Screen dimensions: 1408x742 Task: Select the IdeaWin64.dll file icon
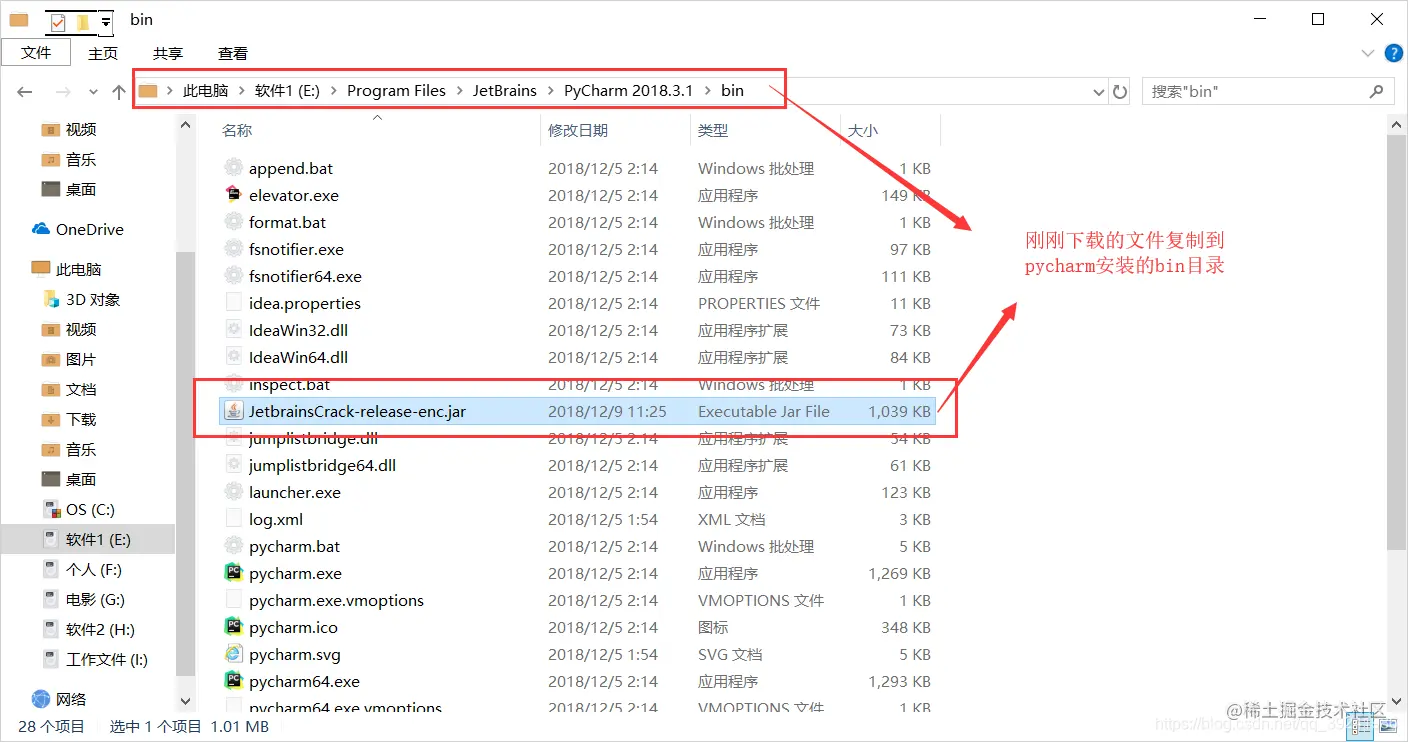[233, 357]
